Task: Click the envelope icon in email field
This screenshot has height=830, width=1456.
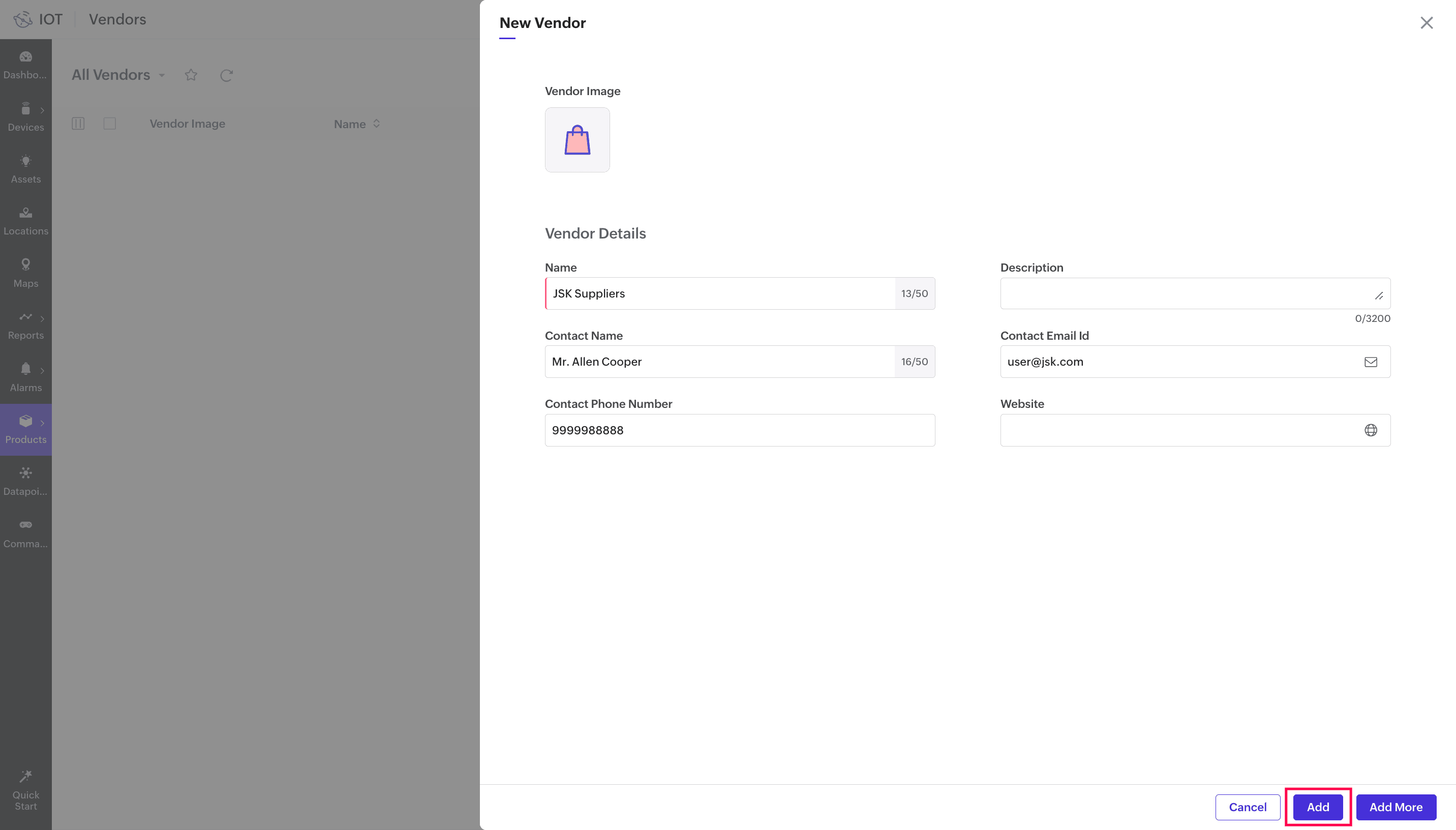Action: click(x=1371, y=362)
